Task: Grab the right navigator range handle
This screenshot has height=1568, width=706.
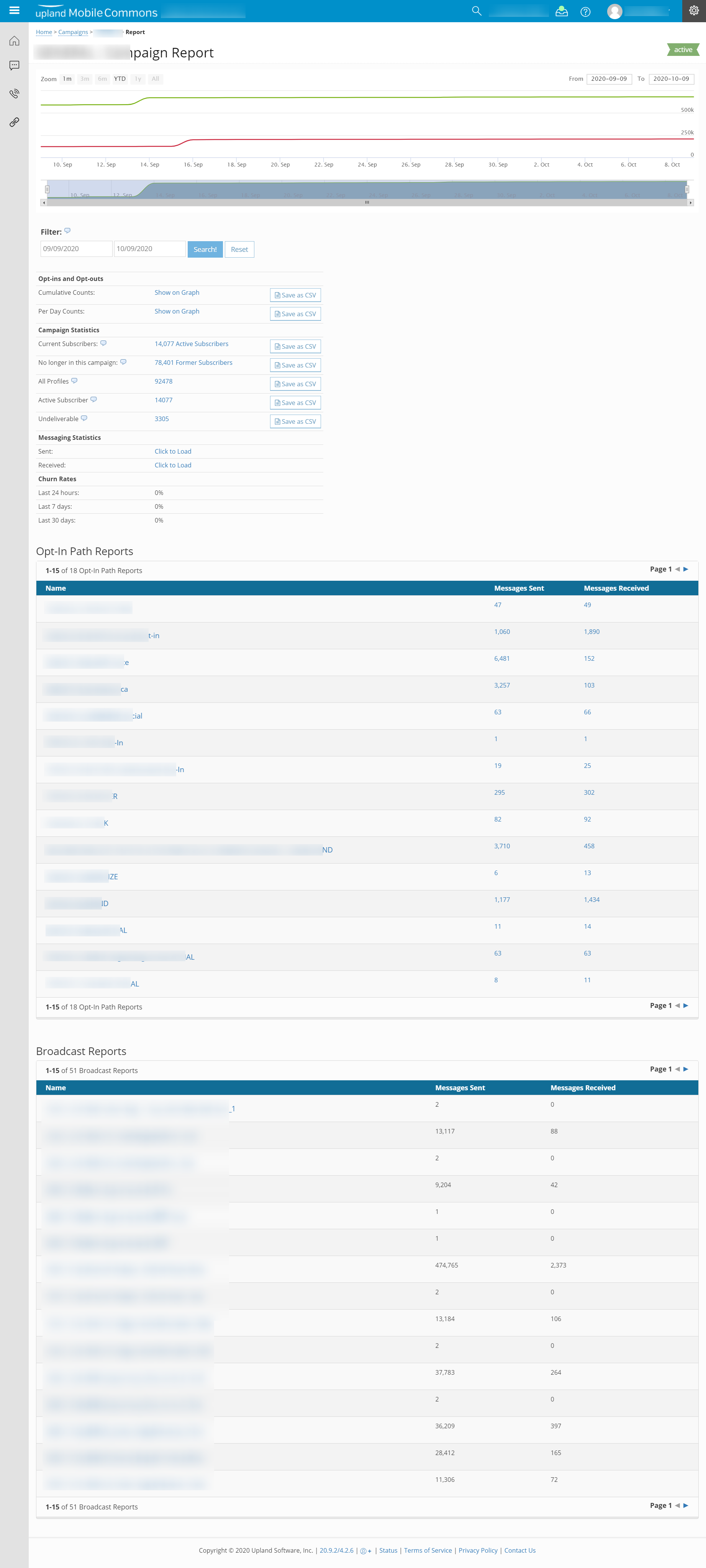Action: point(687,189)
